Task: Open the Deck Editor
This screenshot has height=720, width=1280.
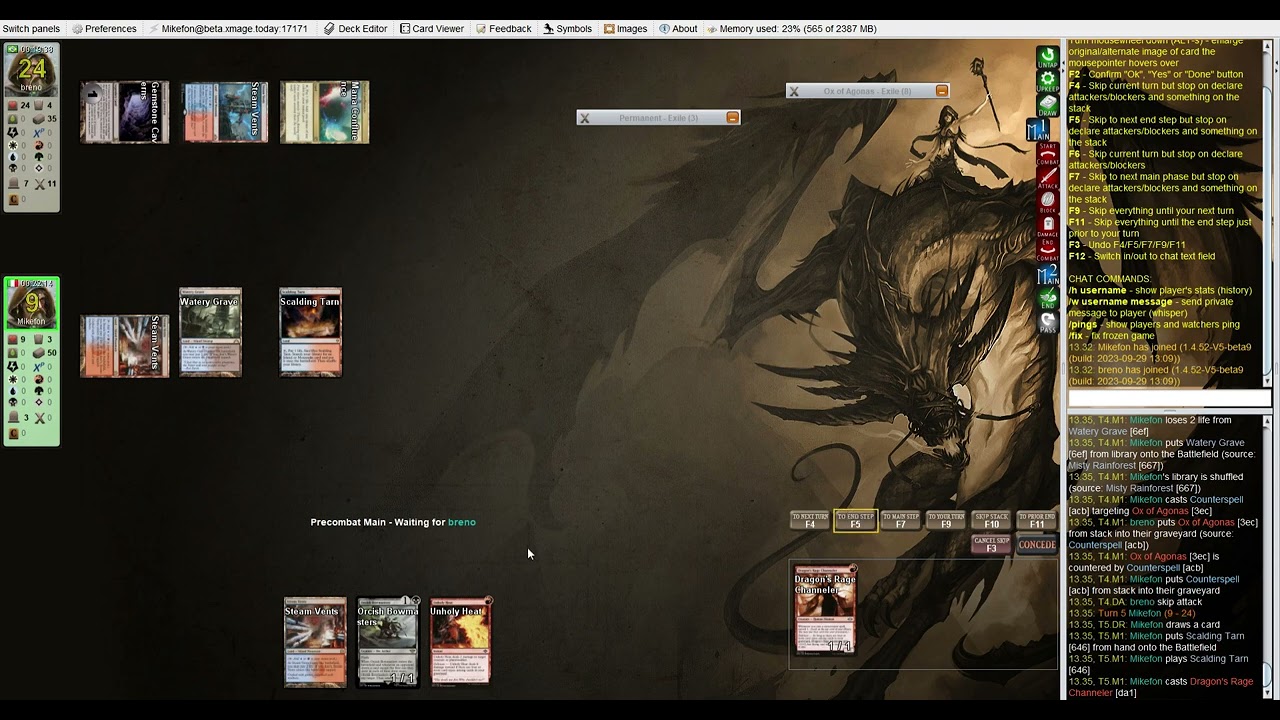Action: [x=355, y=29]
